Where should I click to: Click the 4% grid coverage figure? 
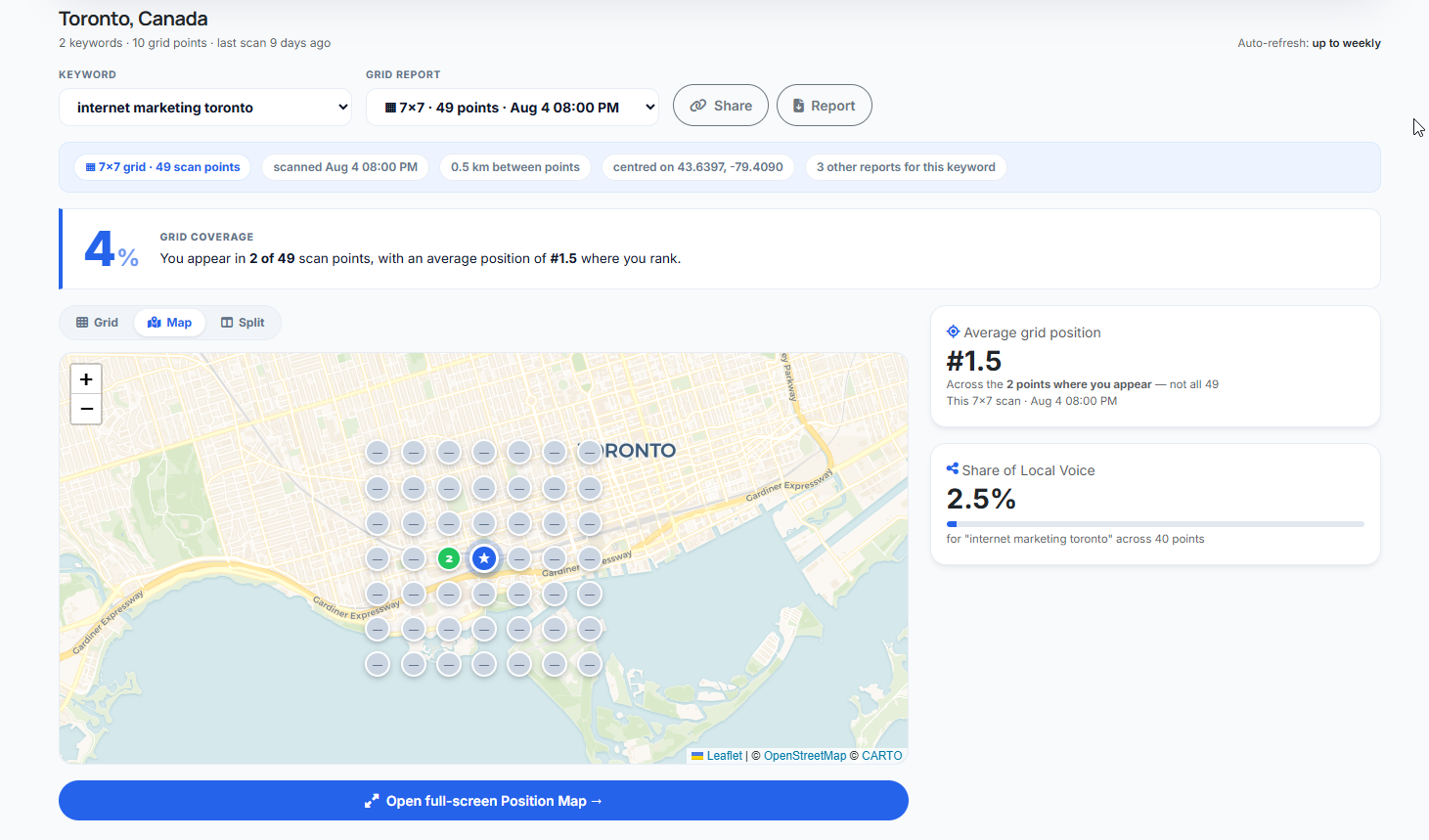(111, 249)
